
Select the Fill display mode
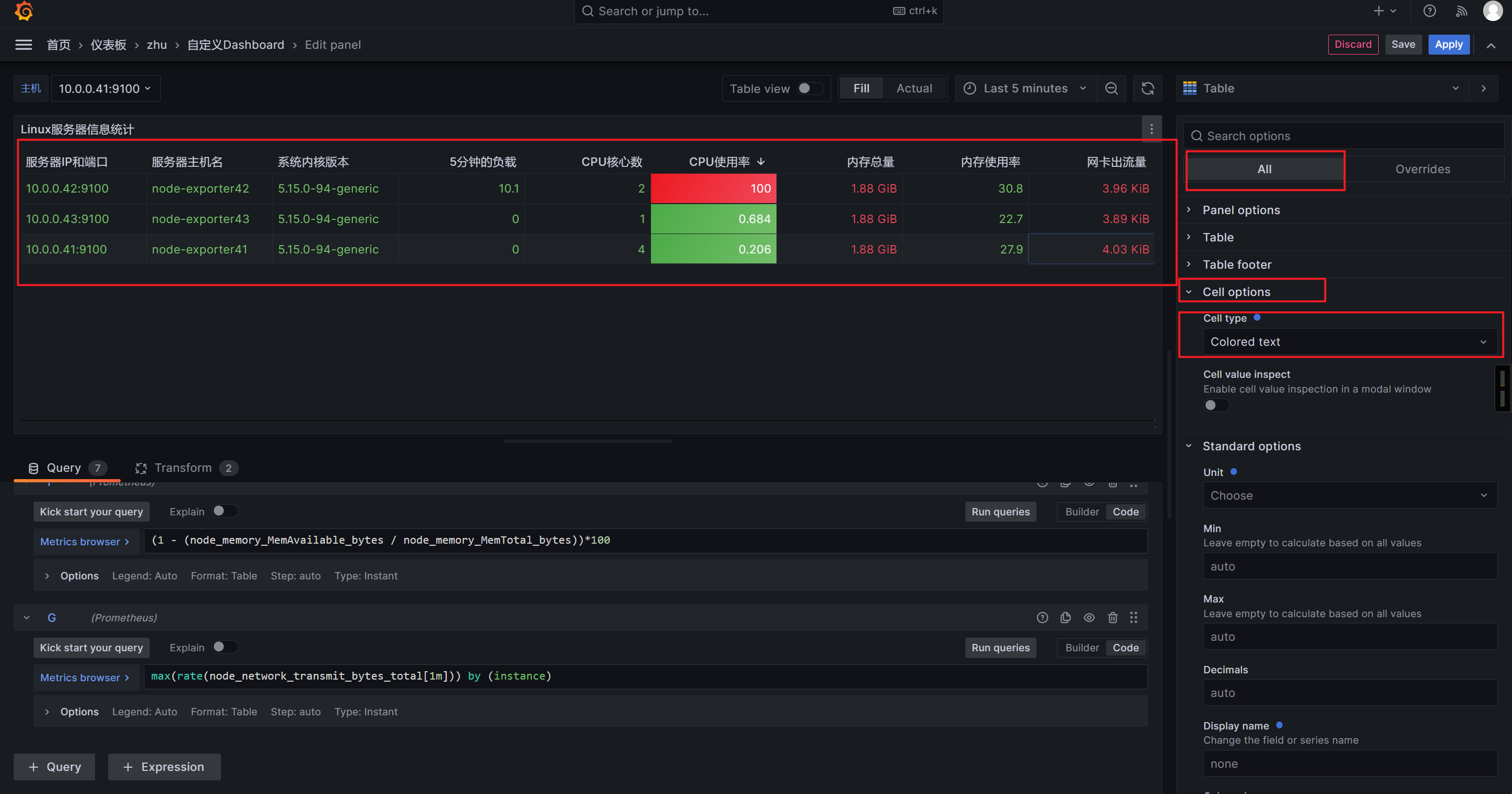click(x=861, y=89)
